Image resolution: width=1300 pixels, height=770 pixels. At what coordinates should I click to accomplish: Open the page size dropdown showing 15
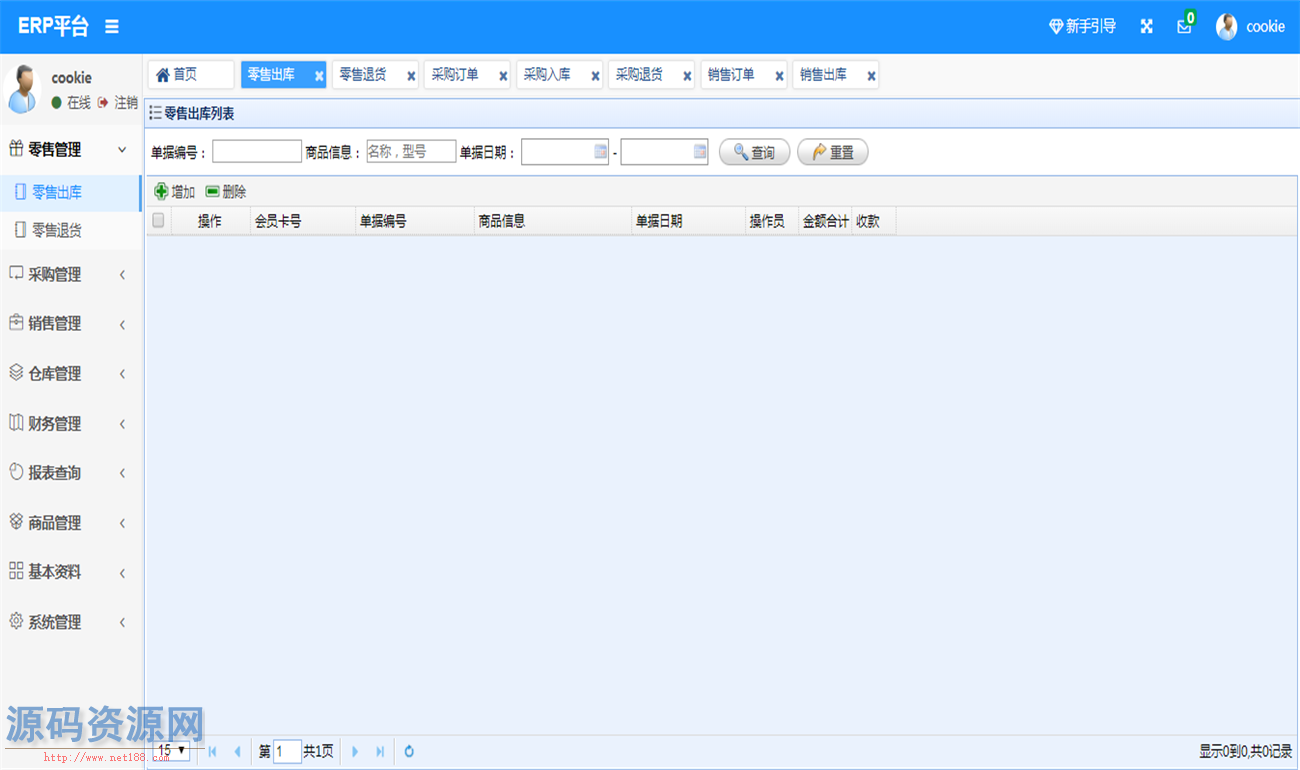point(171,750)
